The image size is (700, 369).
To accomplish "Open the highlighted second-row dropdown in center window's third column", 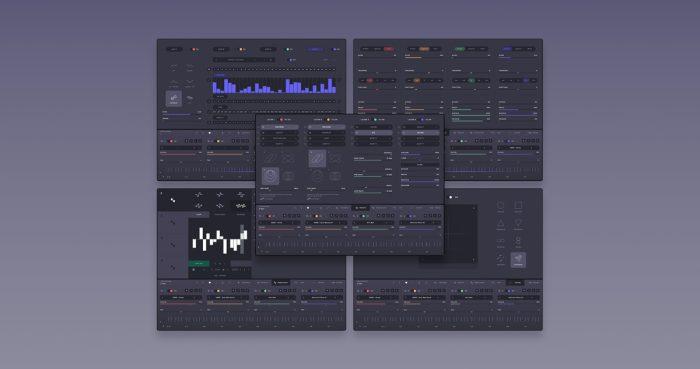I will tap(373, 133).
